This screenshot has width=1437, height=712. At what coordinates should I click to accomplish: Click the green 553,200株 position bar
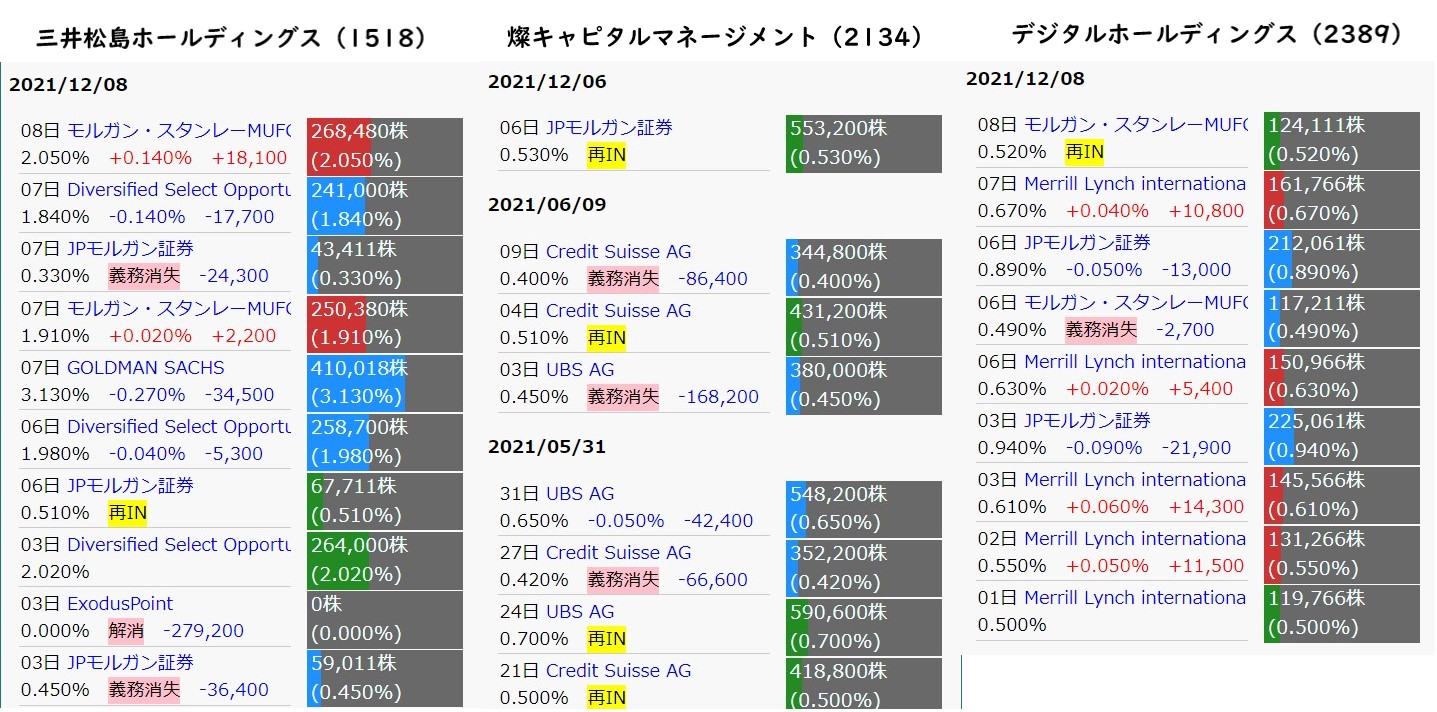[x=862, y=144]
